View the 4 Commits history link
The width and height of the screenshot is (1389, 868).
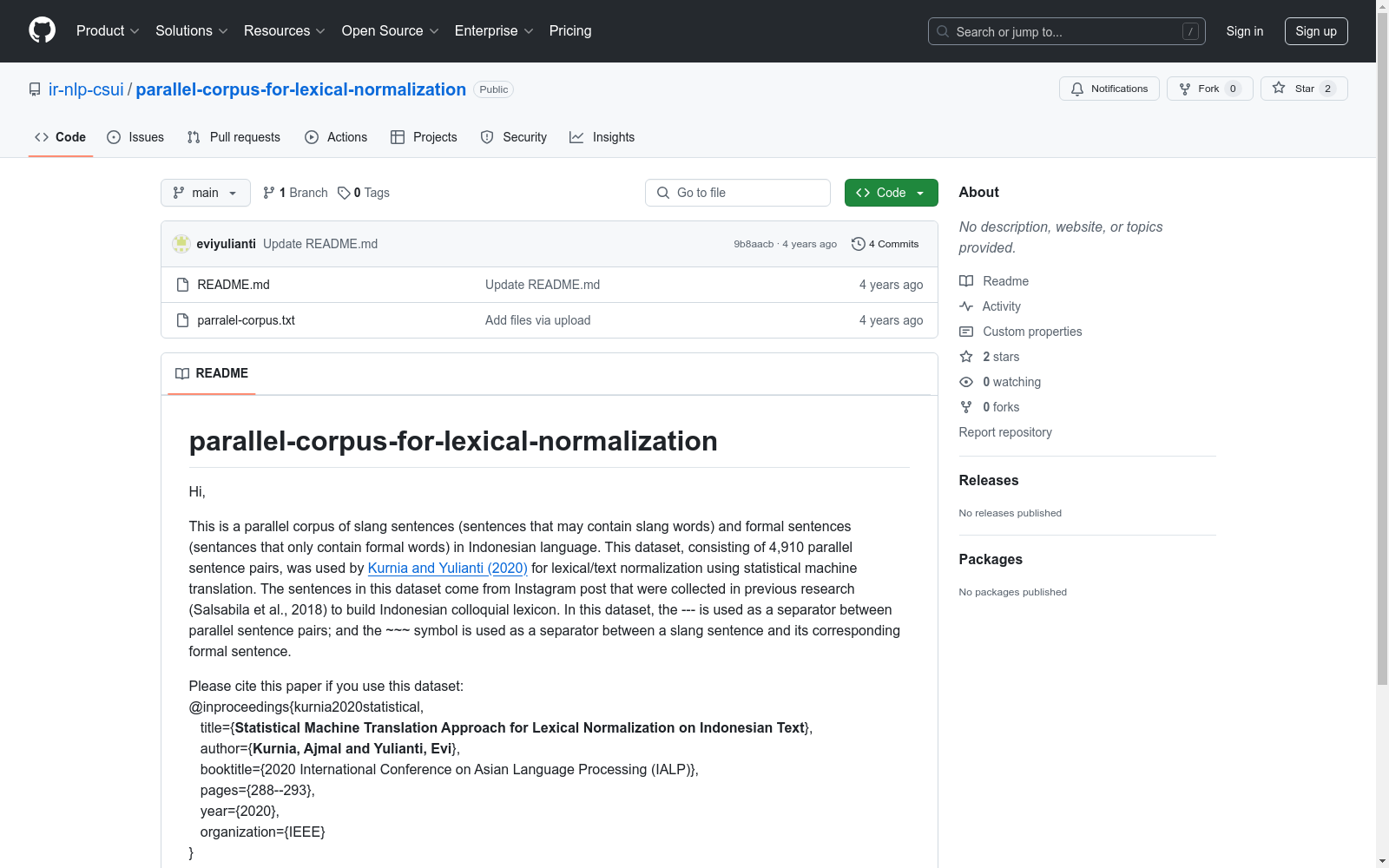pyautogui.click(x=885, y=244)
